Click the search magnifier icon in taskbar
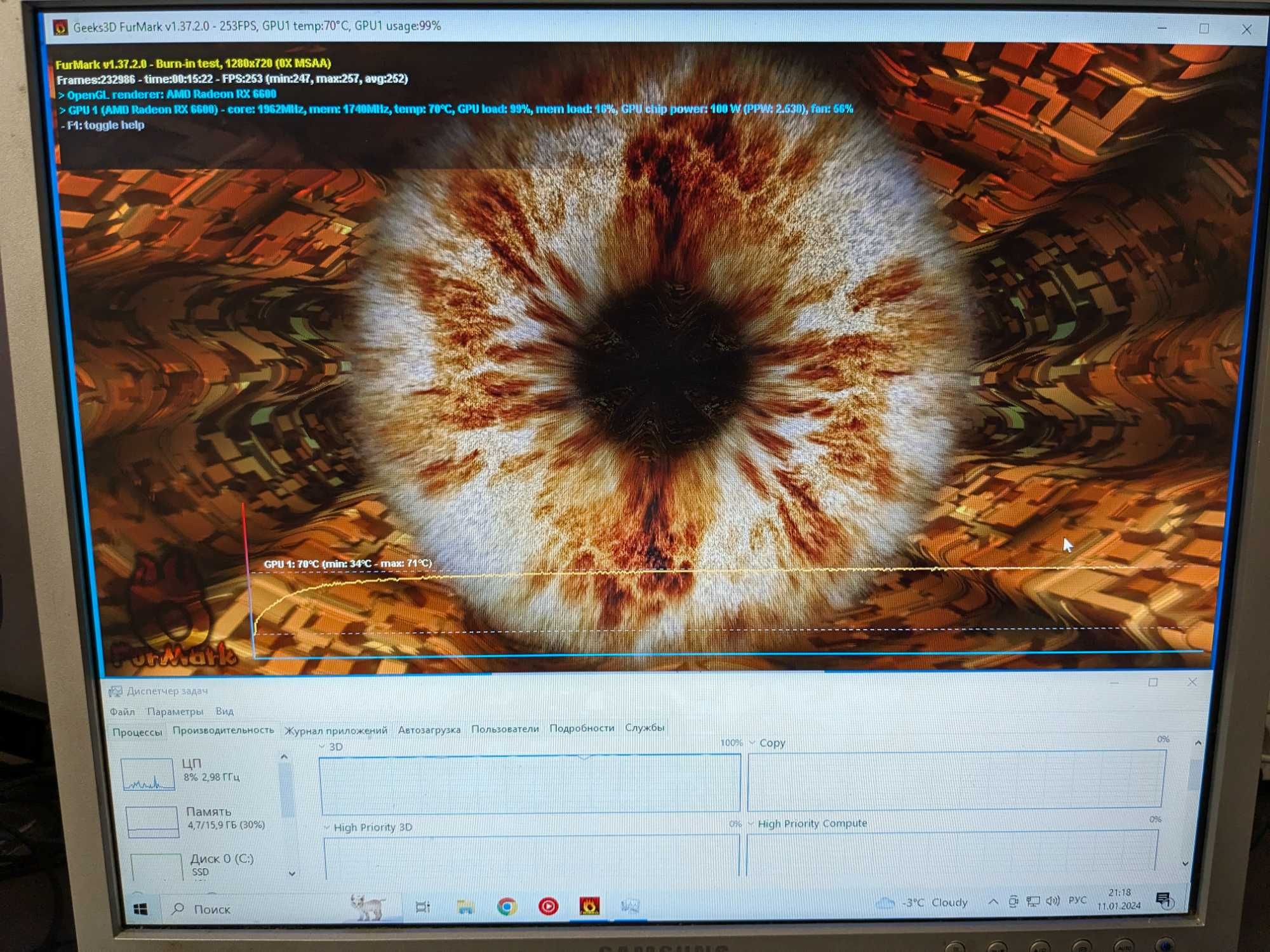 [x=178, y=909]
